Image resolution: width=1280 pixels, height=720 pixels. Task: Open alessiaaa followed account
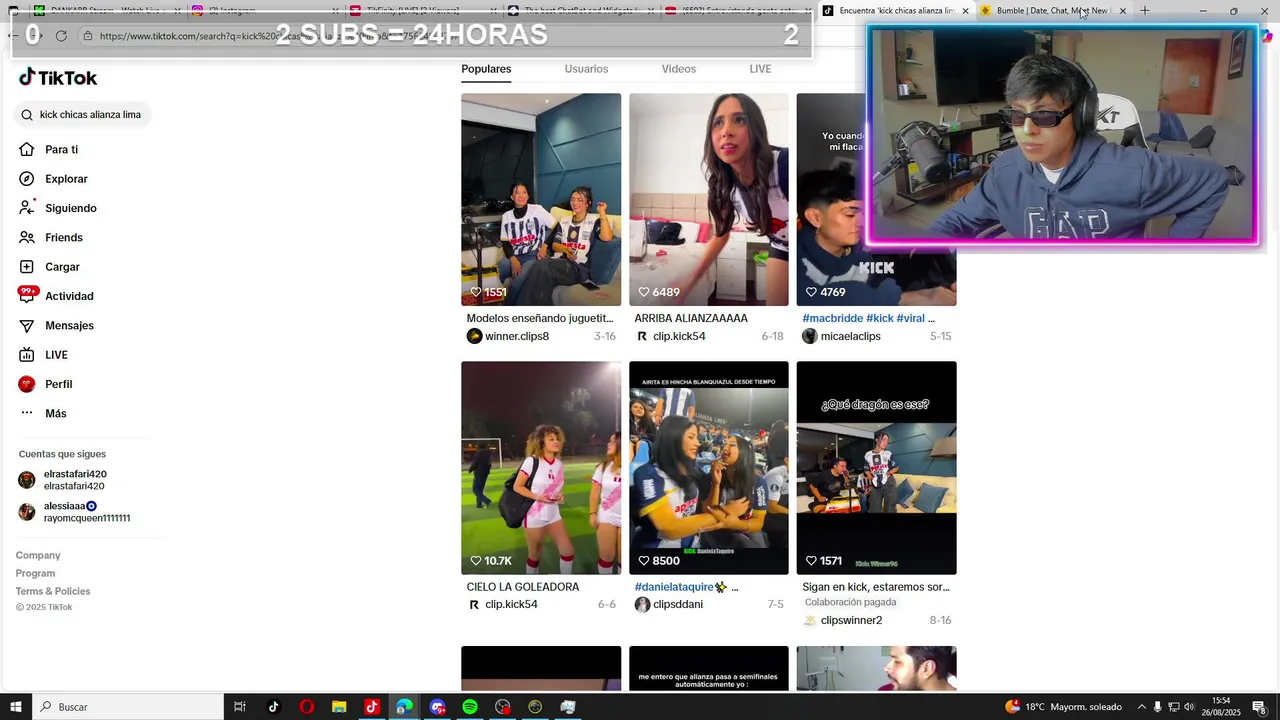pos(74,512)
